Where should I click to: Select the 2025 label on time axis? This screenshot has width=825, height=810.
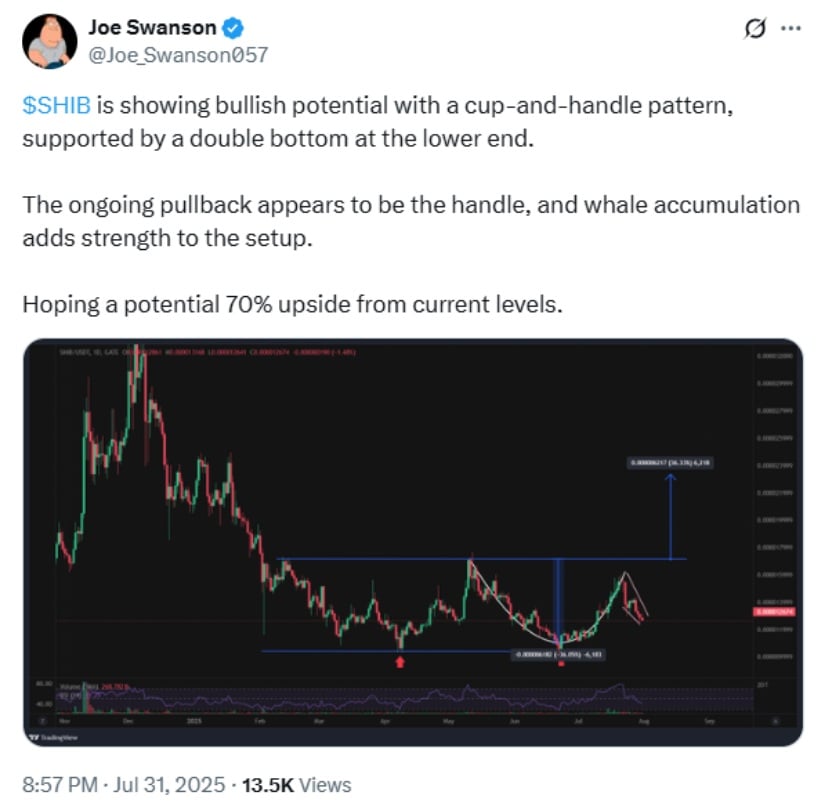tap(194, 721)
